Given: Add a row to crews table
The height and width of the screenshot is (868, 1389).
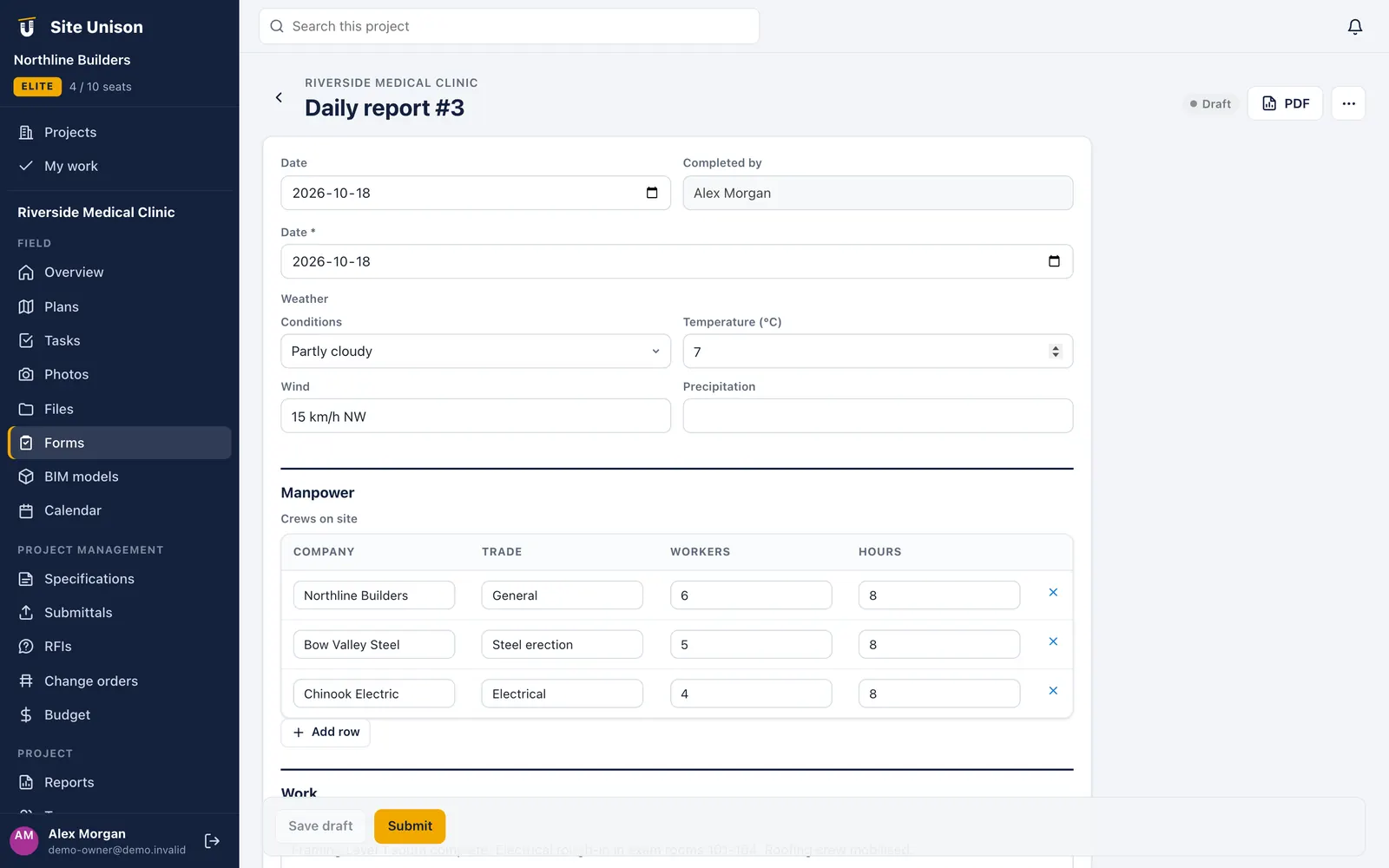Looking at the screenshot, I should pos(326,733).
